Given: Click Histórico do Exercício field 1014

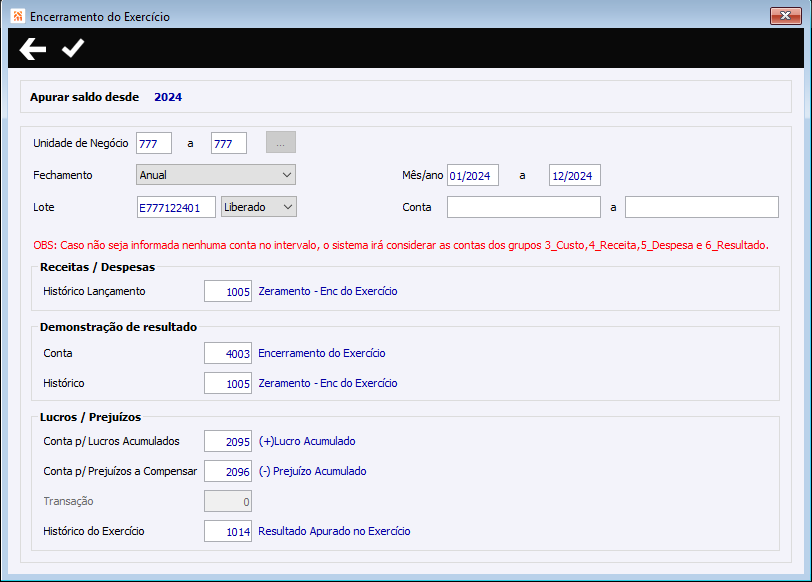Looking at the screenshot, I should (228, 531).
